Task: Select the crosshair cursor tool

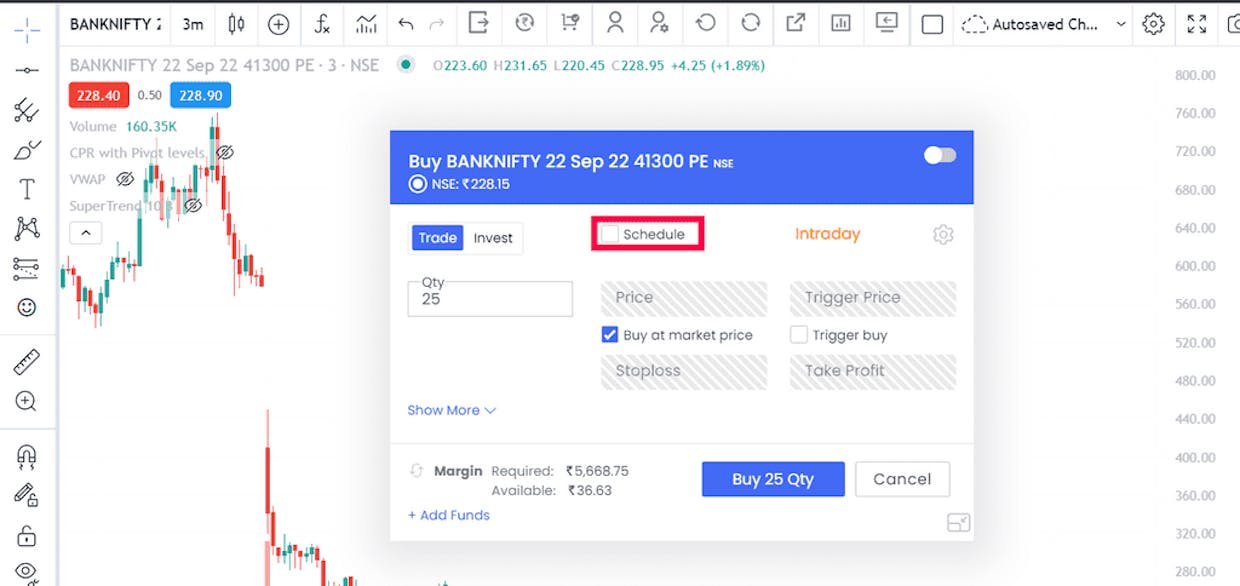Action: point(27,31)
